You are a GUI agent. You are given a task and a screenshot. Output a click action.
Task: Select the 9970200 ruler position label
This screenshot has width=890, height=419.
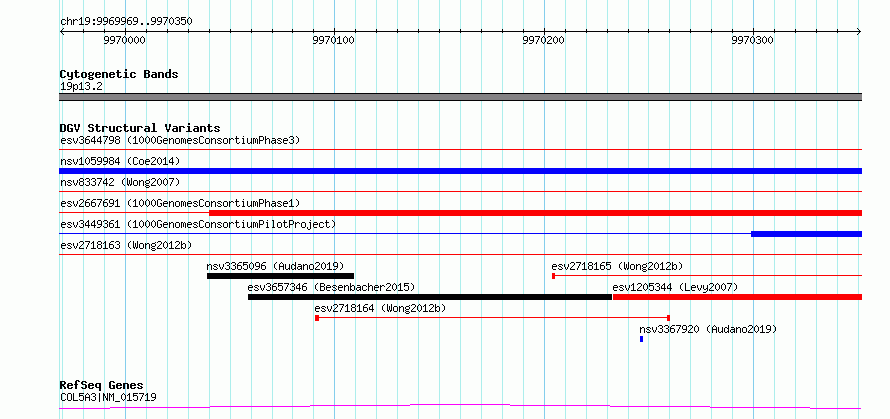click(x=544, y=41)
